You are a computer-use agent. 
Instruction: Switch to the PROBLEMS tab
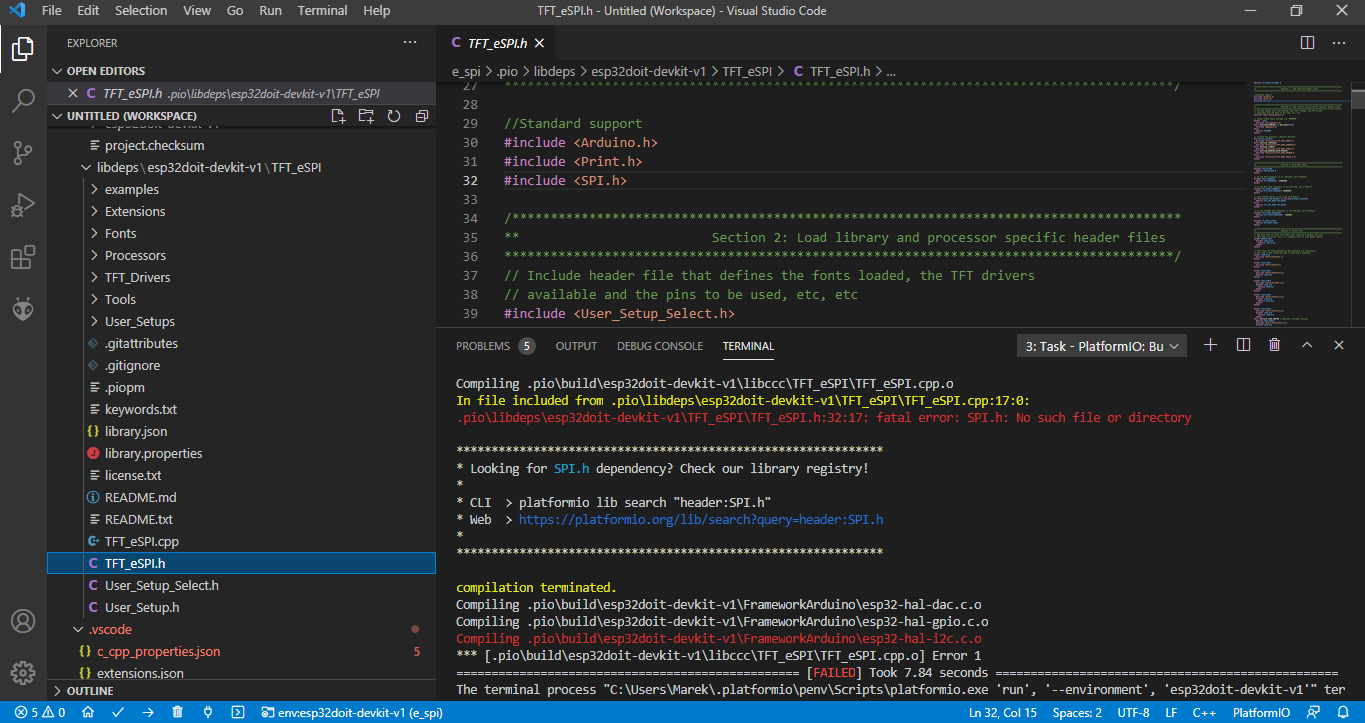(x=482, y=346)
